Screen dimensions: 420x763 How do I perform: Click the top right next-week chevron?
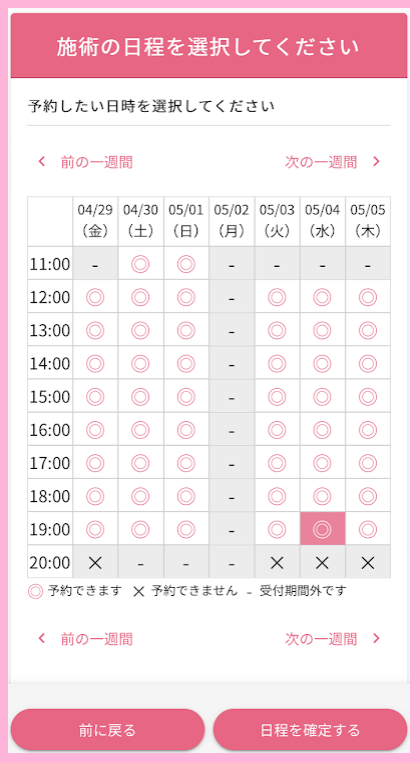pyautogui.click(x=376, y=162)
